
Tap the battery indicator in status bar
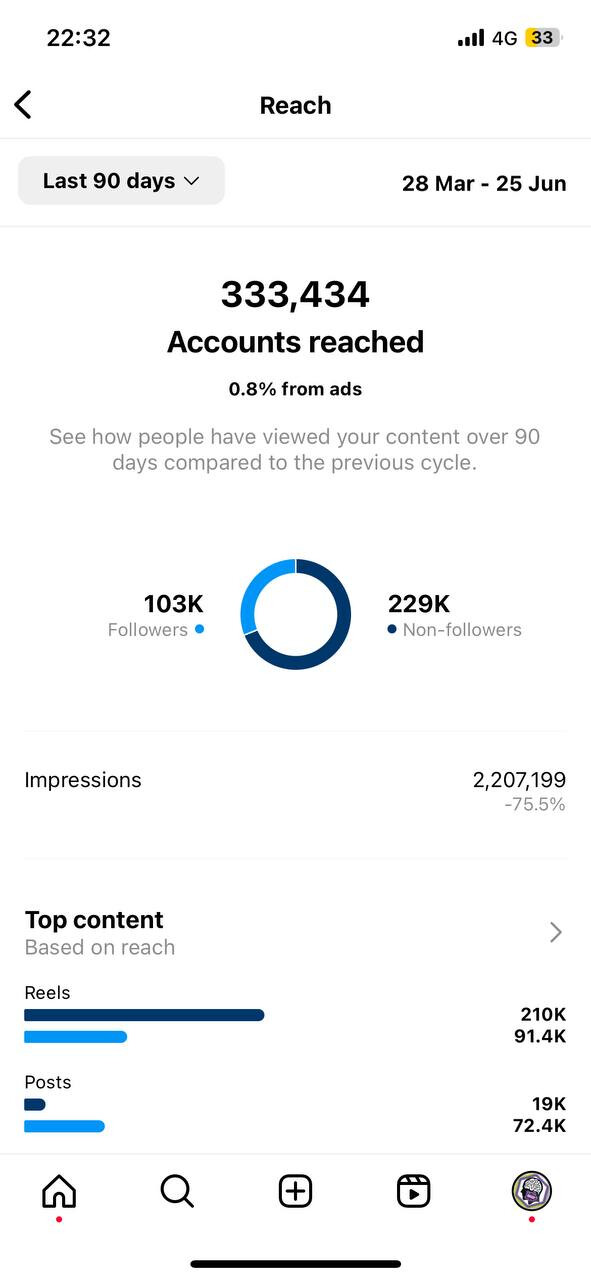click(x=544, y=38)
